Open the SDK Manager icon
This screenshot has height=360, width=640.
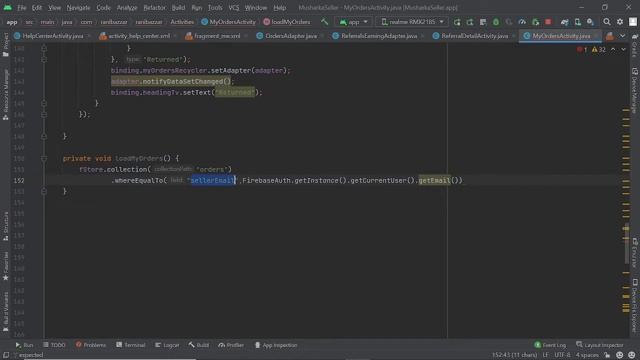[591, 22]
